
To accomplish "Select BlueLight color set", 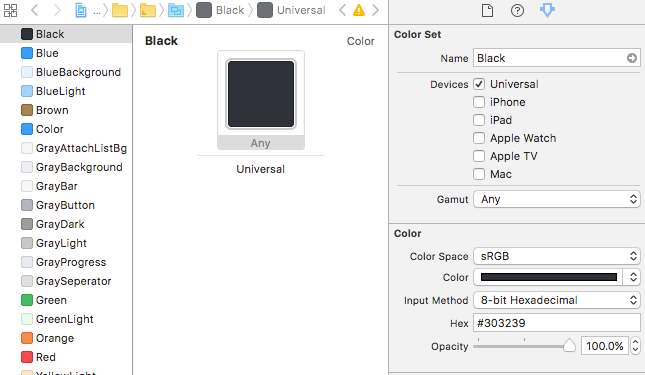I will tap(66, 91).
